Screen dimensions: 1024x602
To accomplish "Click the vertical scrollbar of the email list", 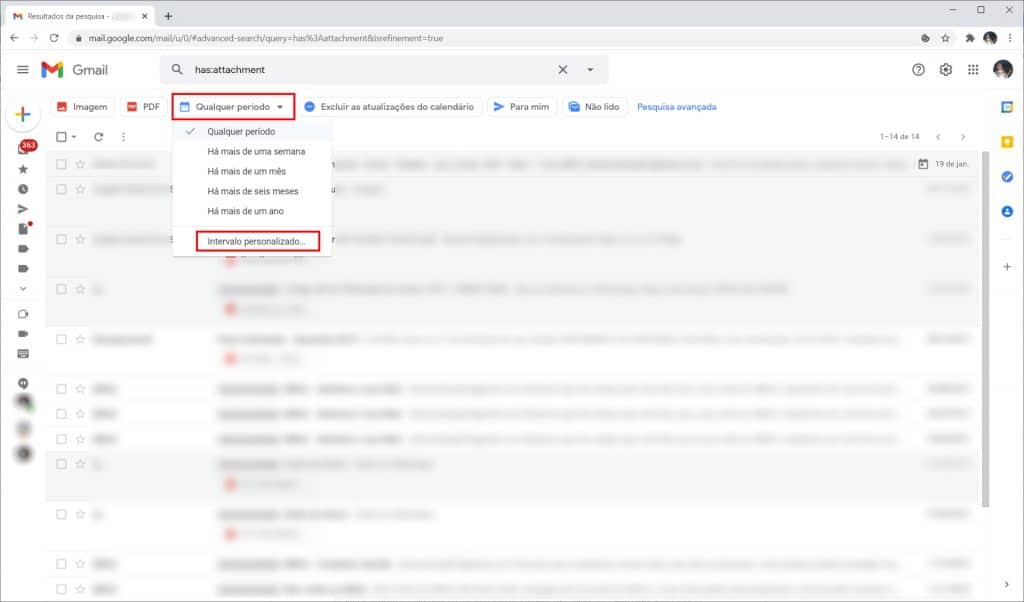I will click(x=985, y=328).
